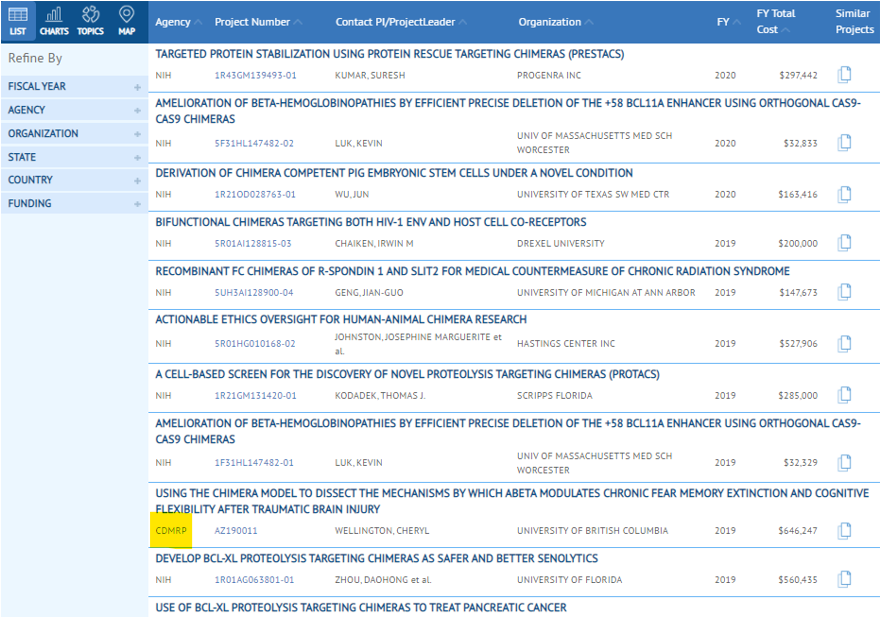Open BCL-XL pancreatic cancer project title
The width and height of the screenshot is (881, 621).
point(361,608)
